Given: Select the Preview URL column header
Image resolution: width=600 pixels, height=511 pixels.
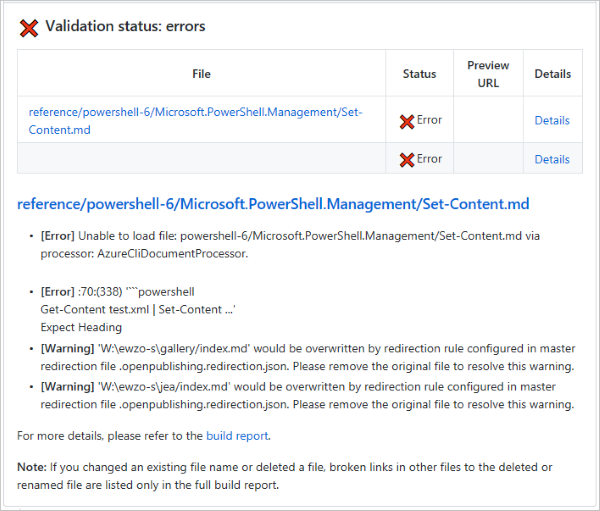Looking at the screenshot, I should 488,74.
